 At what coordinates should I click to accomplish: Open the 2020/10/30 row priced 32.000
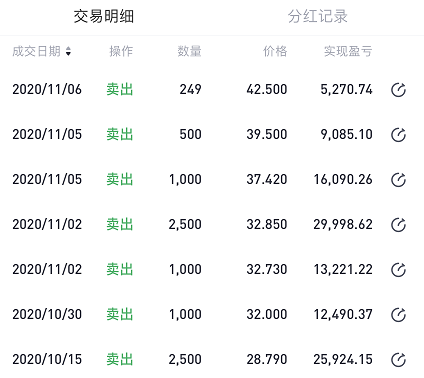click(x=212, y=314)
